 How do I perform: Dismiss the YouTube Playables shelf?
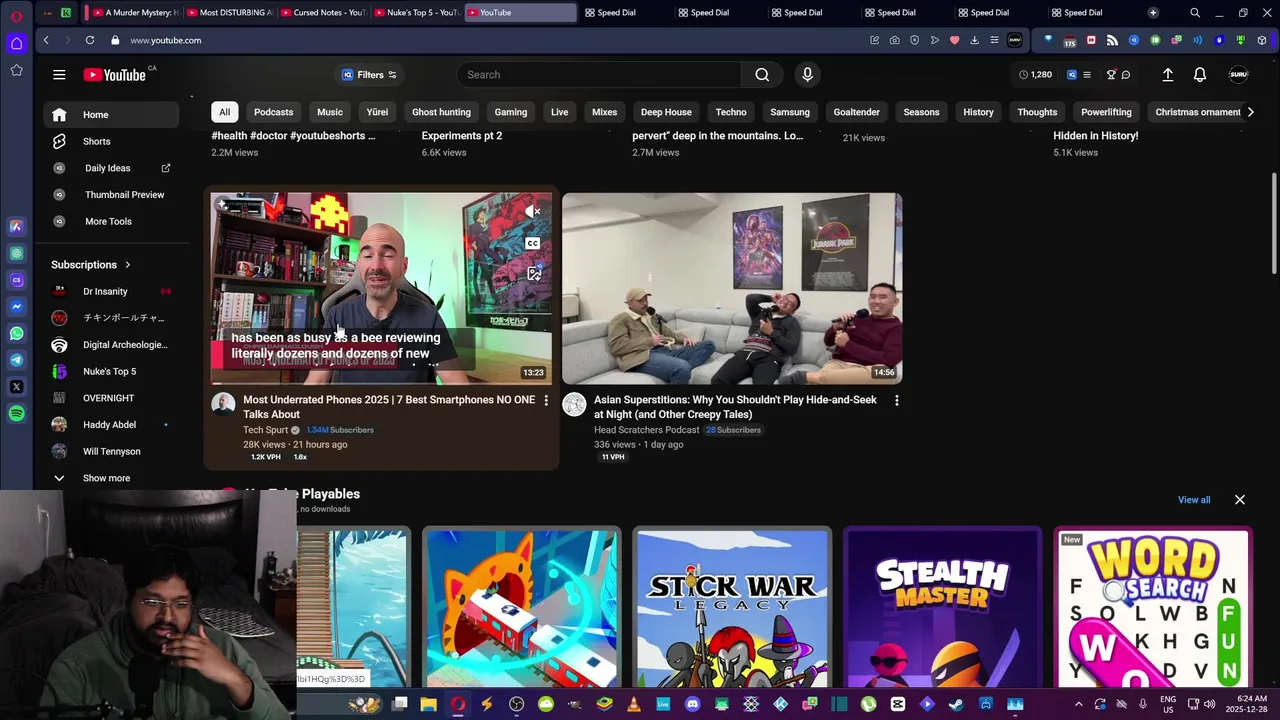(x=1239, y=500)
